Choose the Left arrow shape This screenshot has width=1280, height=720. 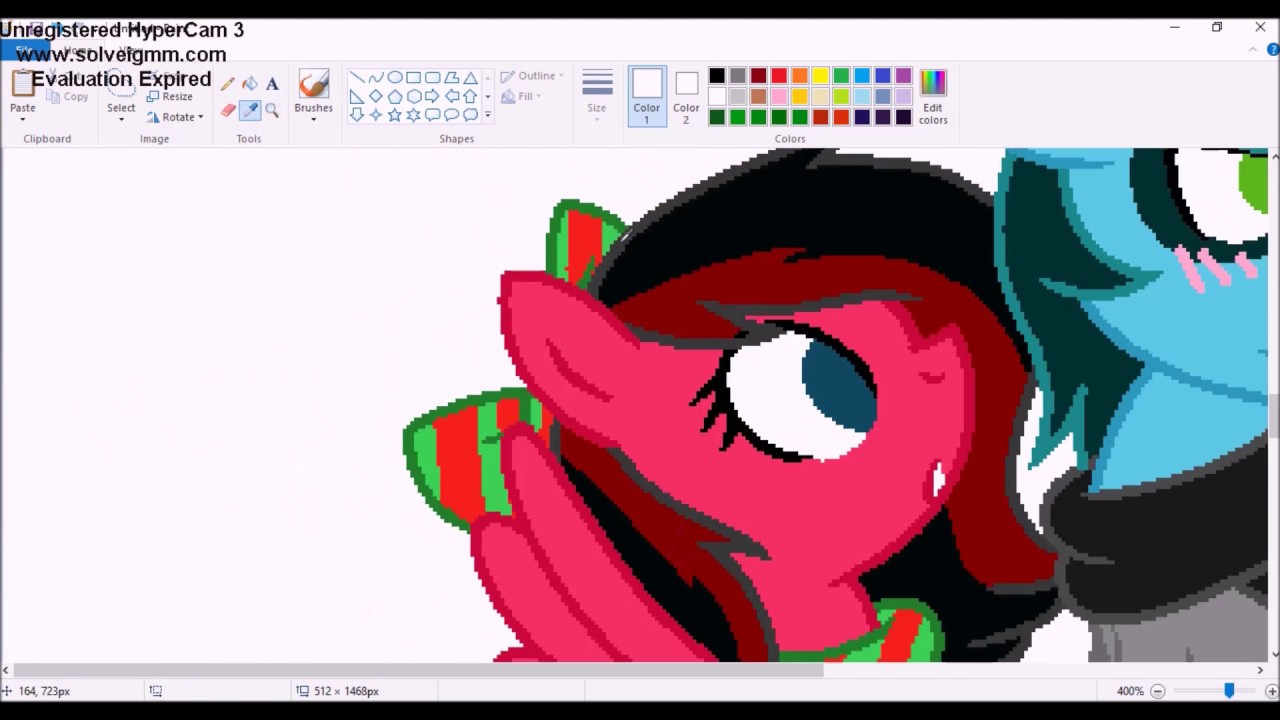tap(452, 96)
